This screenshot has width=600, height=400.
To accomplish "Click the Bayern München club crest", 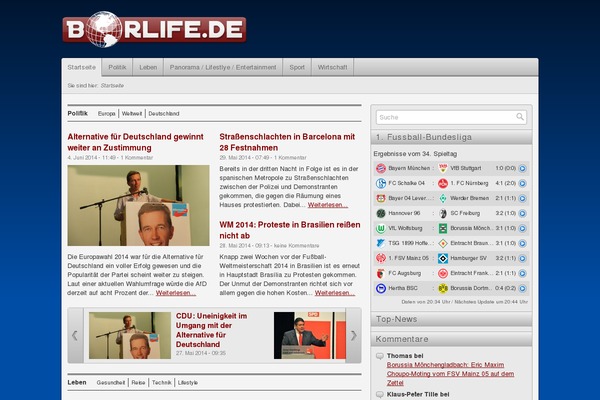I will coord(381,168).
